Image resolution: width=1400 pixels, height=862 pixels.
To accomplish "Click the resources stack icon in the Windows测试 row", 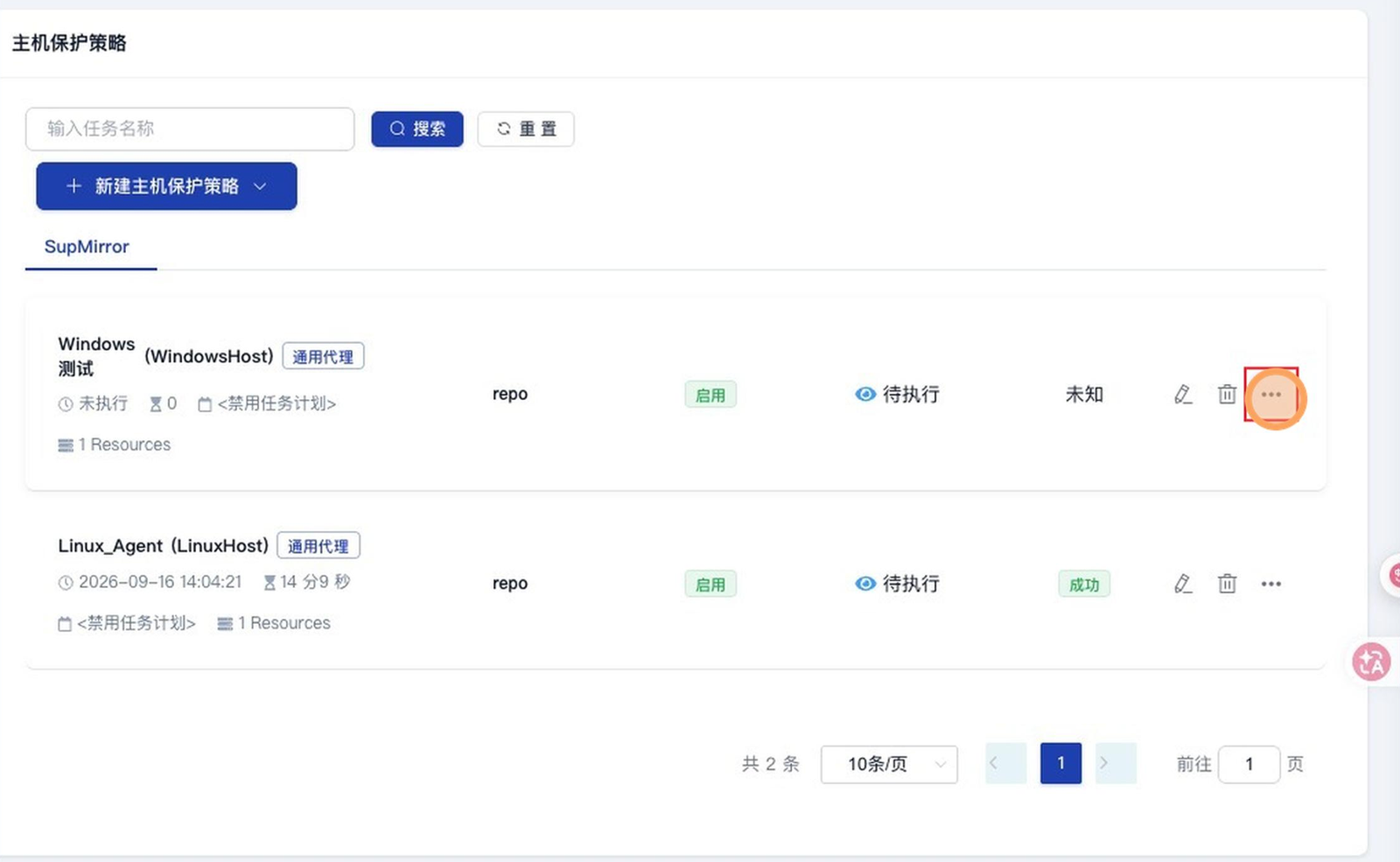I will tap(66, 445).
